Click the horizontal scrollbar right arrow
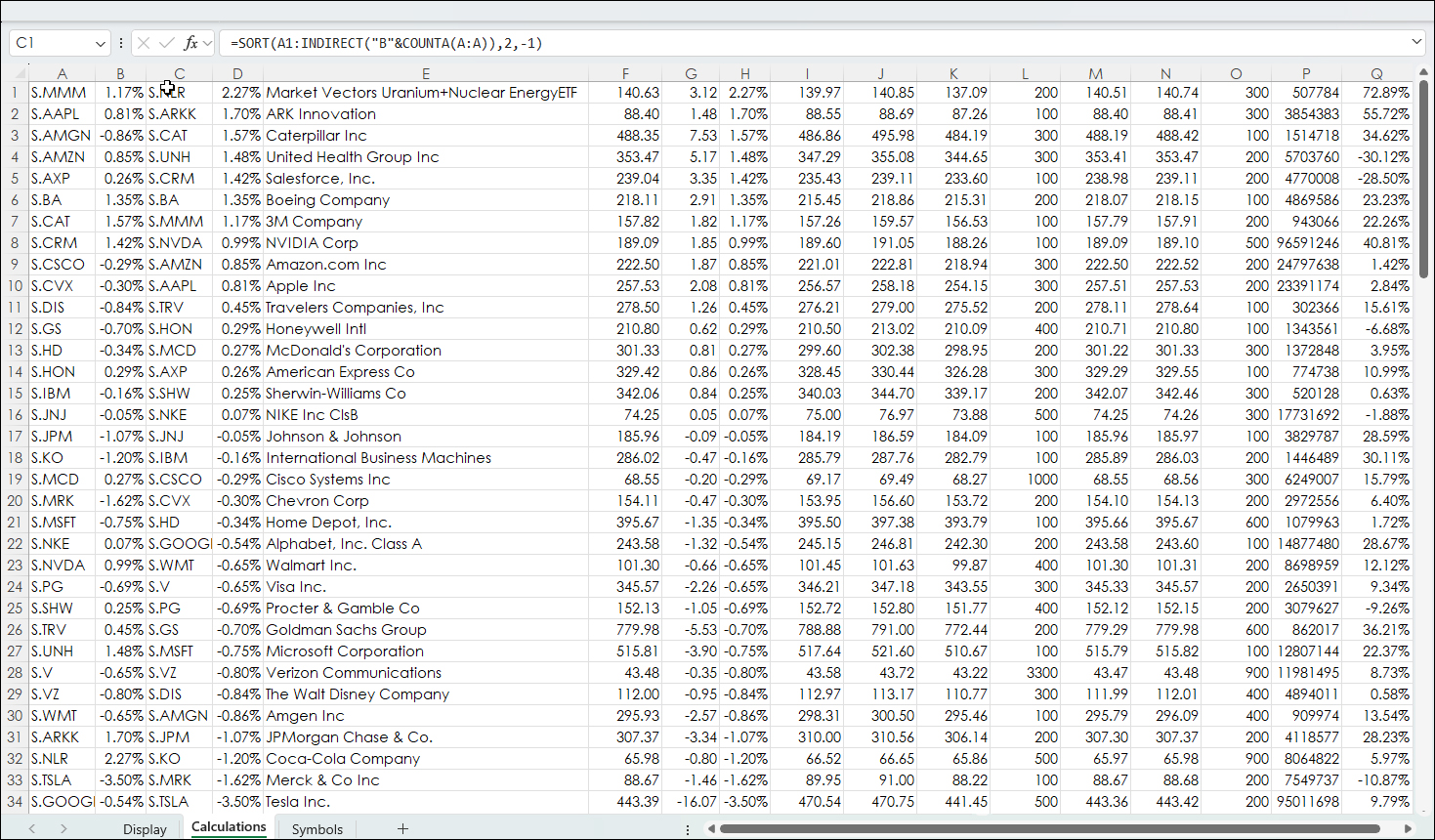The width and height of the screenshot is (1435, 840). (x=1408, y=828)
